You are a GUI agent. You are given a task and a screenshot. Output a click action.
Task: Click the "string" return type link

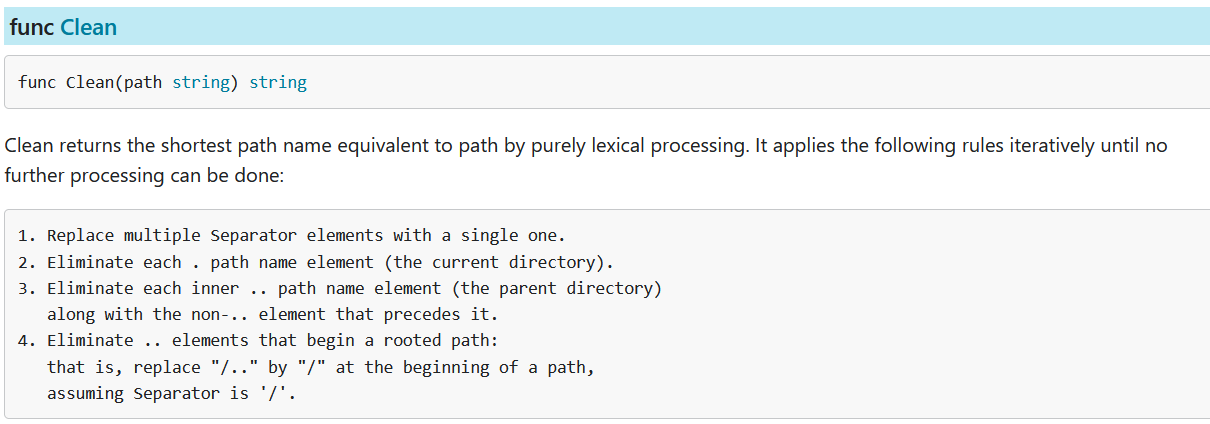click(x=278, y=83)
